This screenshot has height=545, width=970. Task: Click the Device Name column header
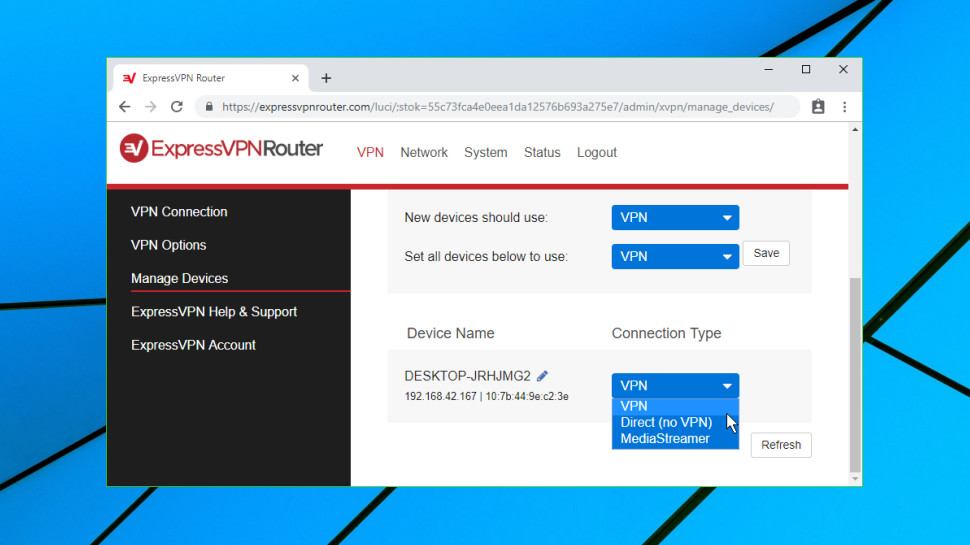450,333
